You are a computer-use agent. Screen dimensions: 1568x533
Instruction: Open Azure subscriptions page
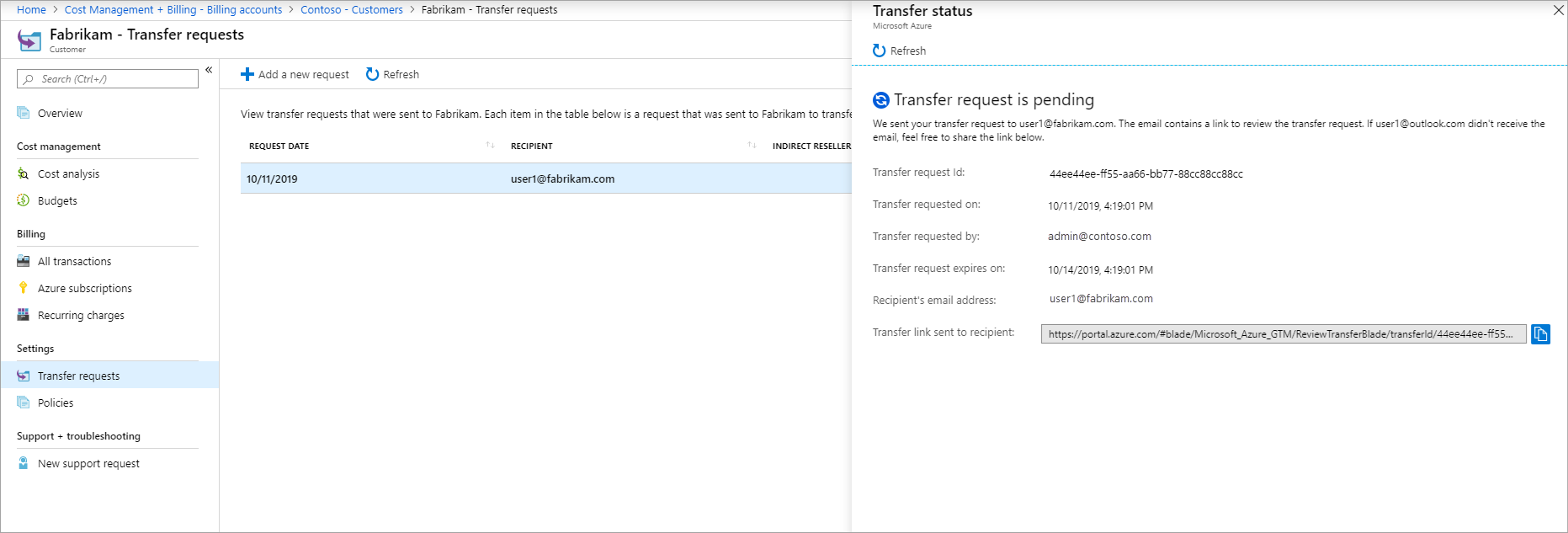point(85,289)
